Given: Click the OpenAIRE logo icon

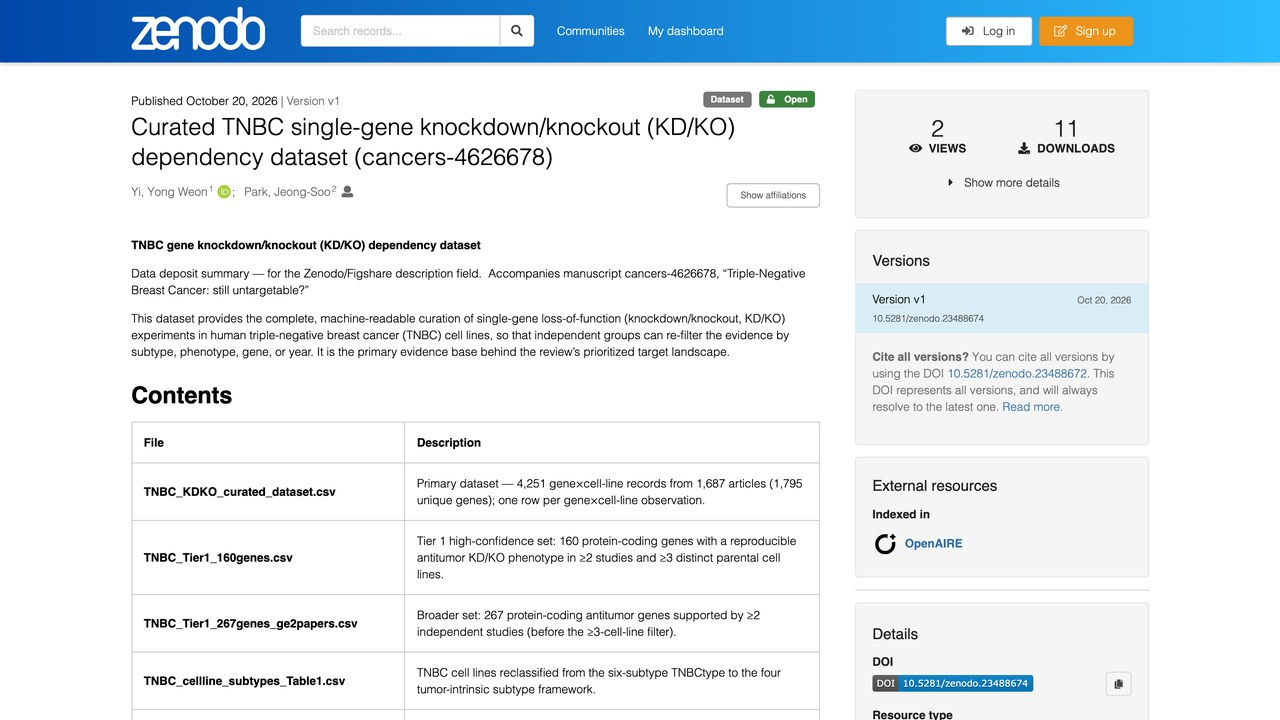Looking at the screenshot, I should pos(885,544).
